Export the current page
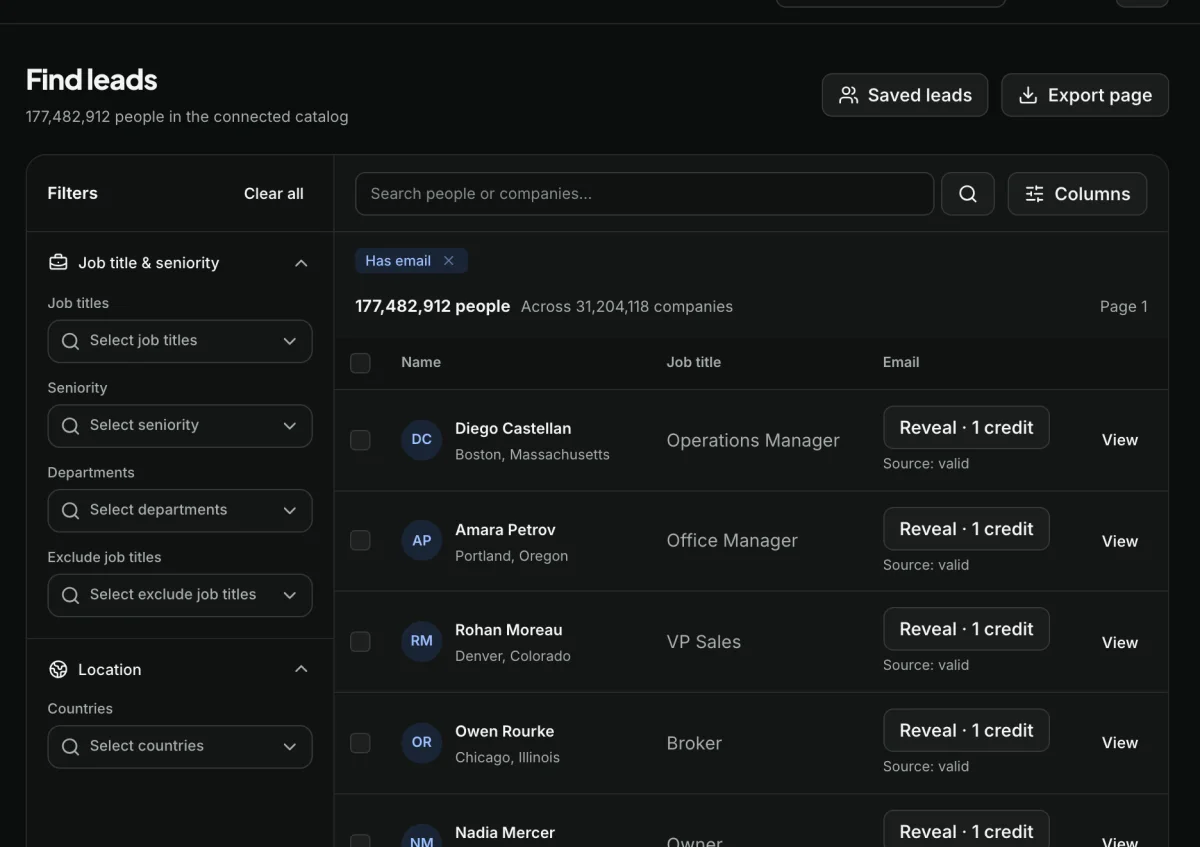The width and height of the screenshot is (1200, 847). point(1085,95)
